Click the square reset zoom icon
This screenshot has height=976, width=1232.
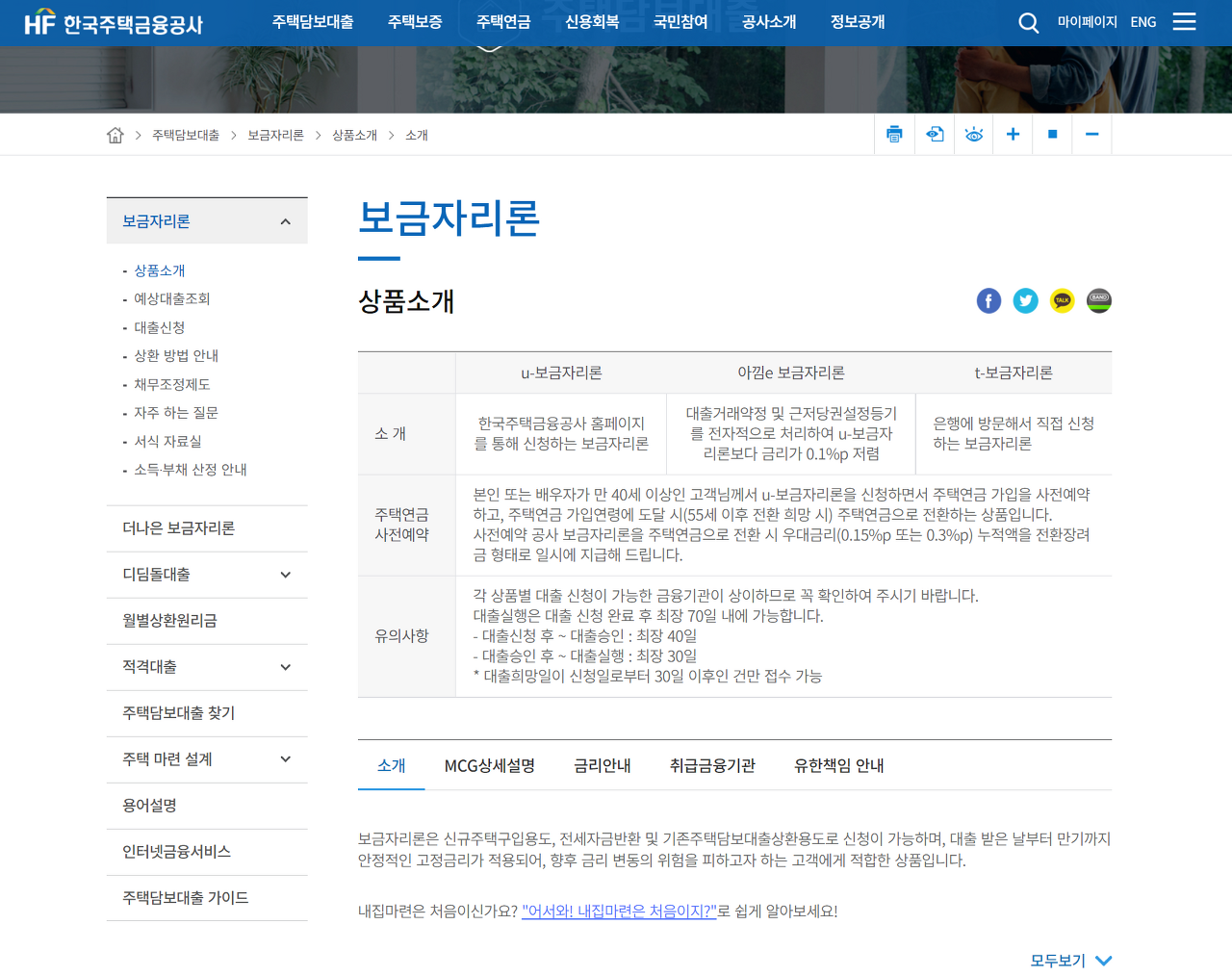click(x=1052, y=135)
